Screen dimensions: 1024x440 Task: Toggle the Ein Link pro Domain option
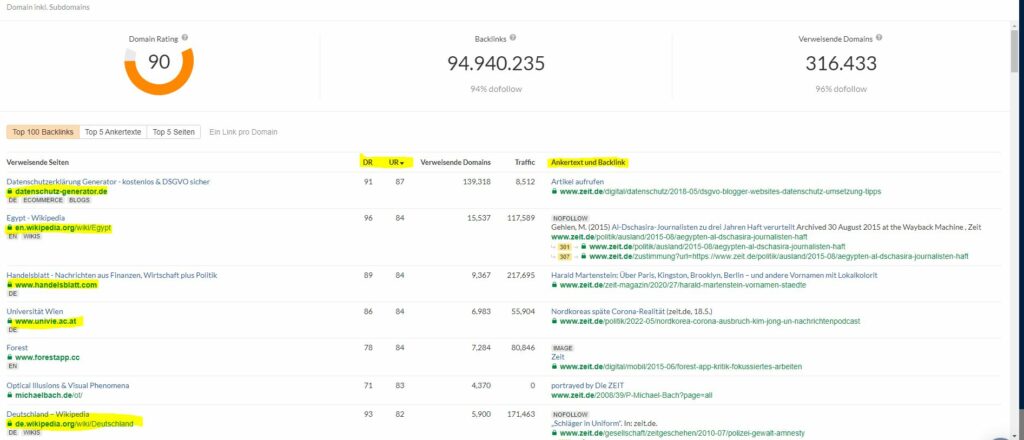(x=243, y=132)
